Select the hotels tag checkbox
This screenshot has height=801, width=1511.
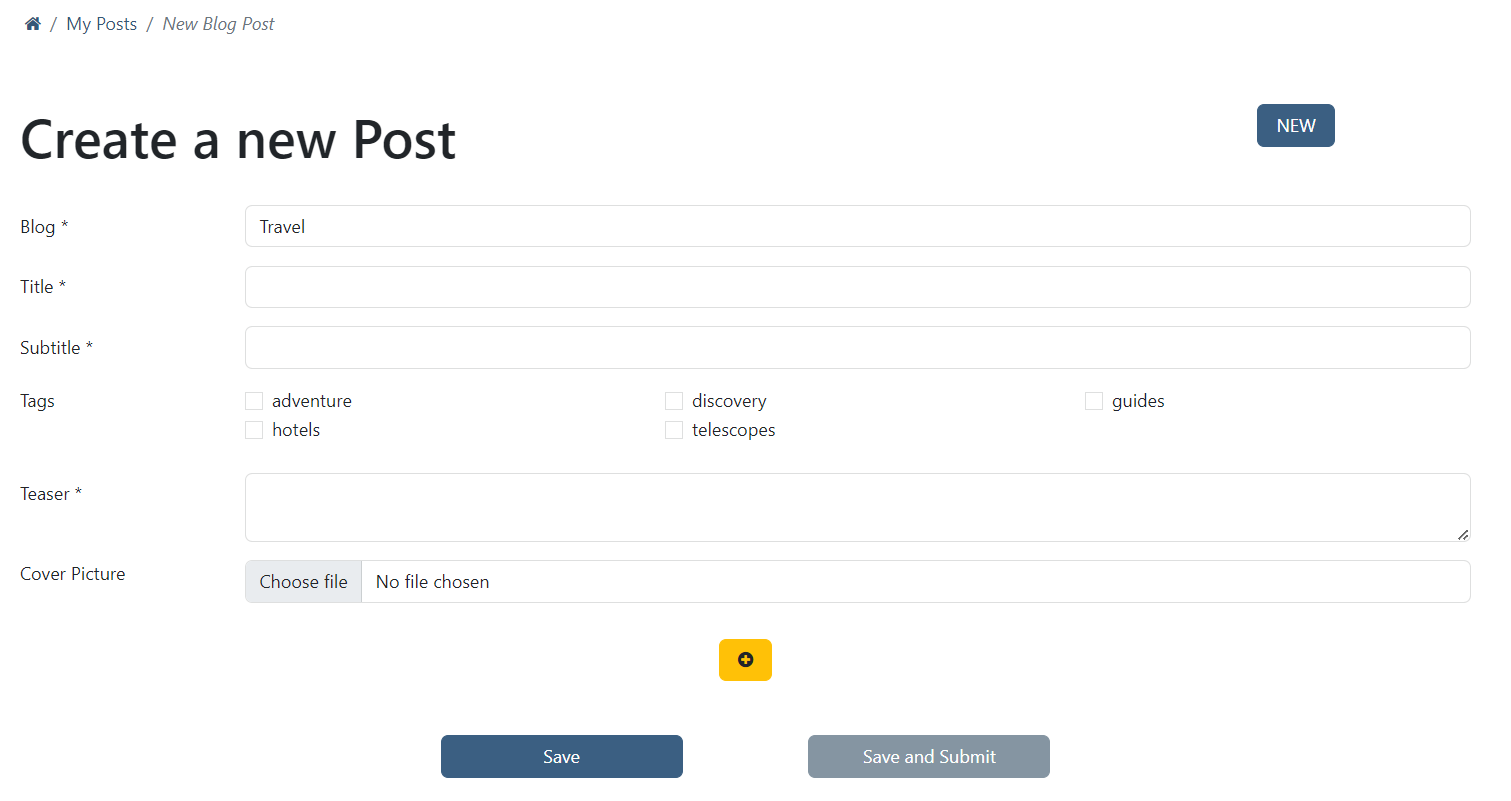(254, 430)
